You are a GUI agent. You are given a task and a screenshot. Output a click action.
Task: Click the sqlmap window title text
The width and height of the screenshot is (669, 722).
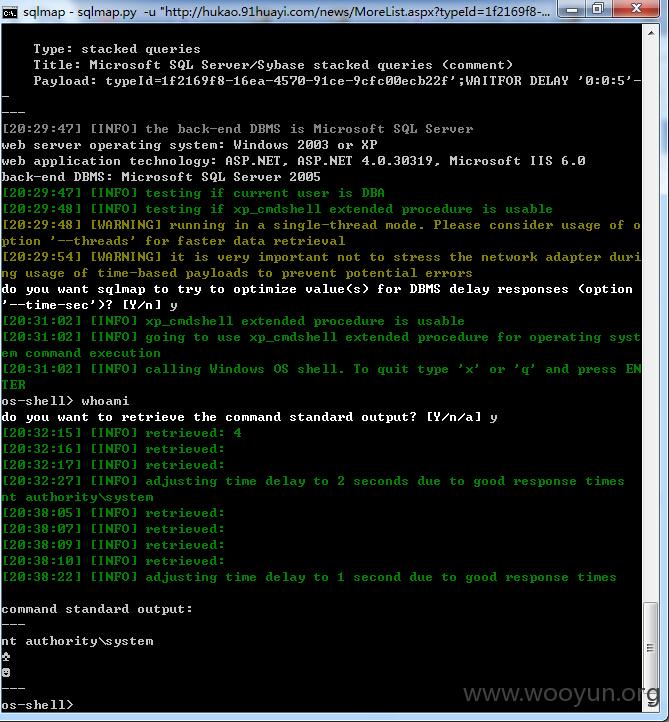click(286, 12)
